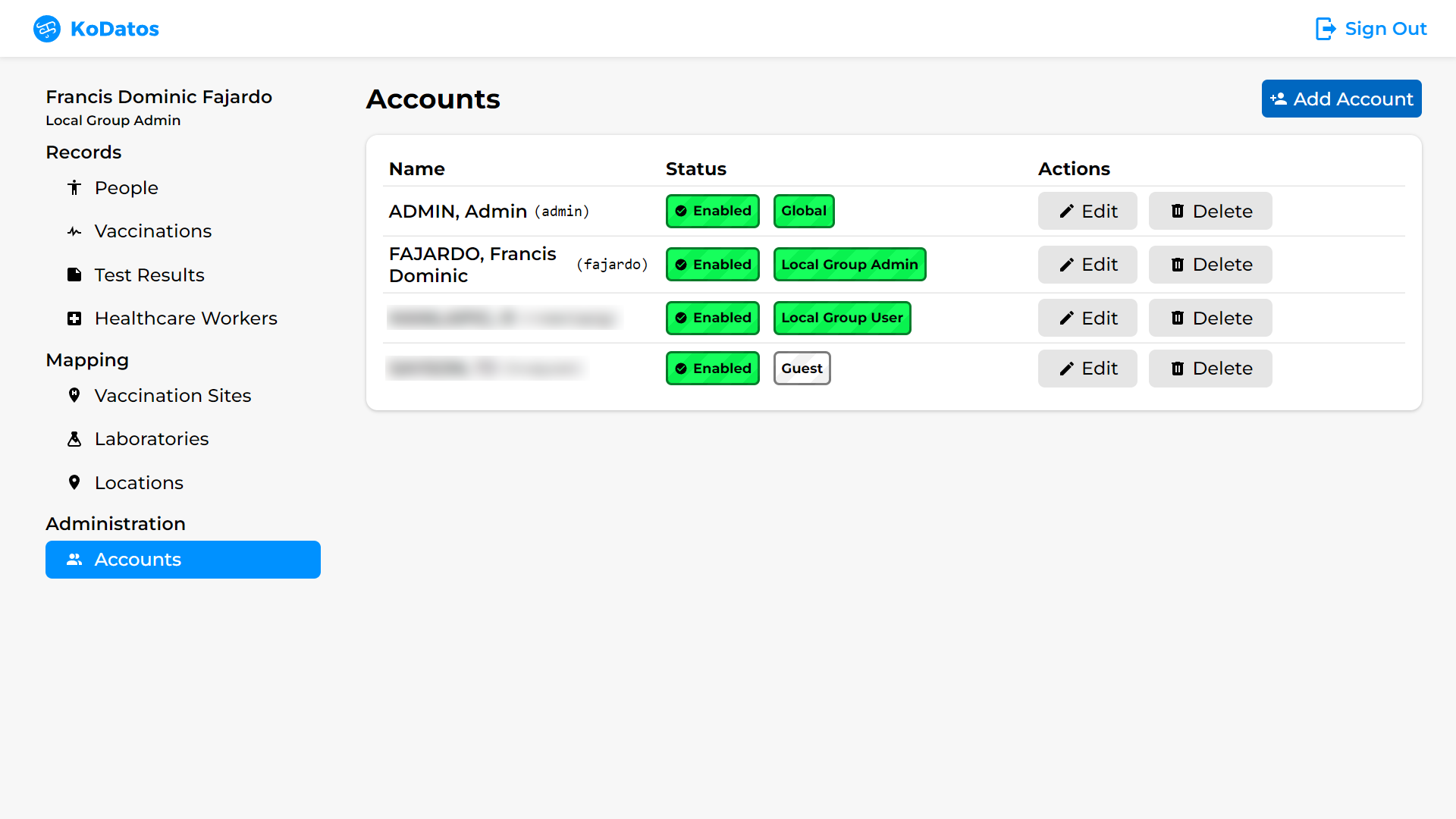Click the Add Account button
The image size is (1456, 819).
pyautogui.click(x=1341, y=99)
